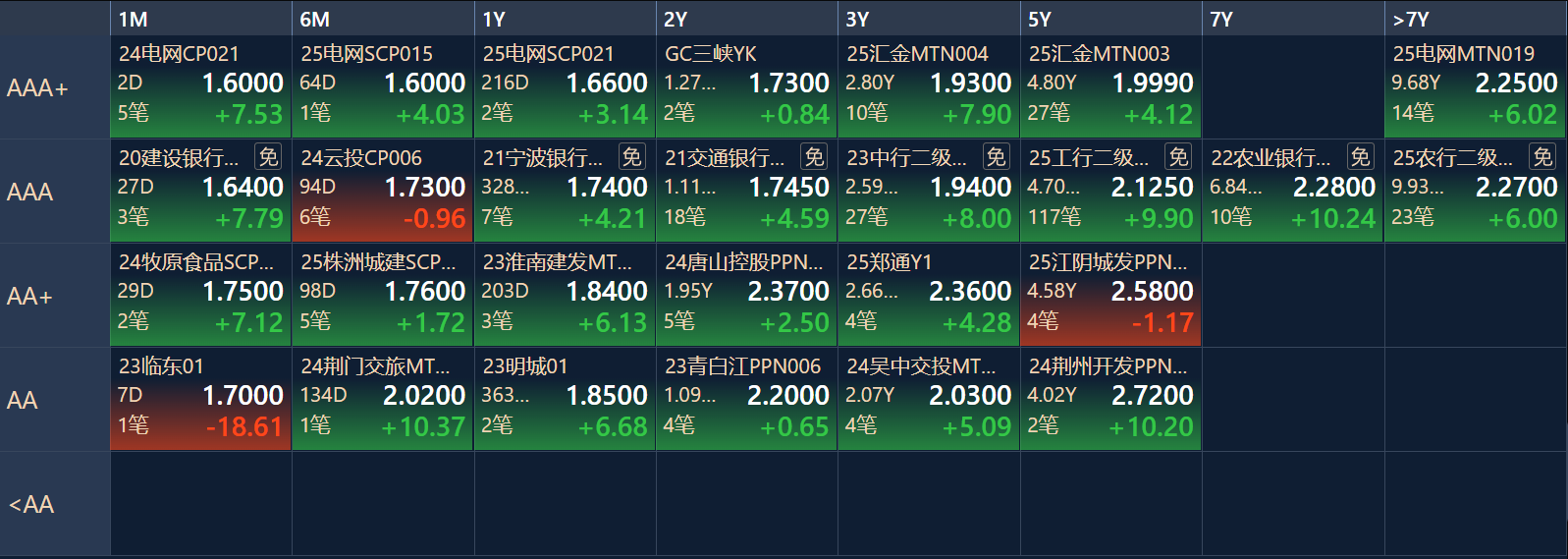Select the 5Y maturity column header
Screen dimensions: 1568x559
pyautogui.click(x=1110, y=19)
